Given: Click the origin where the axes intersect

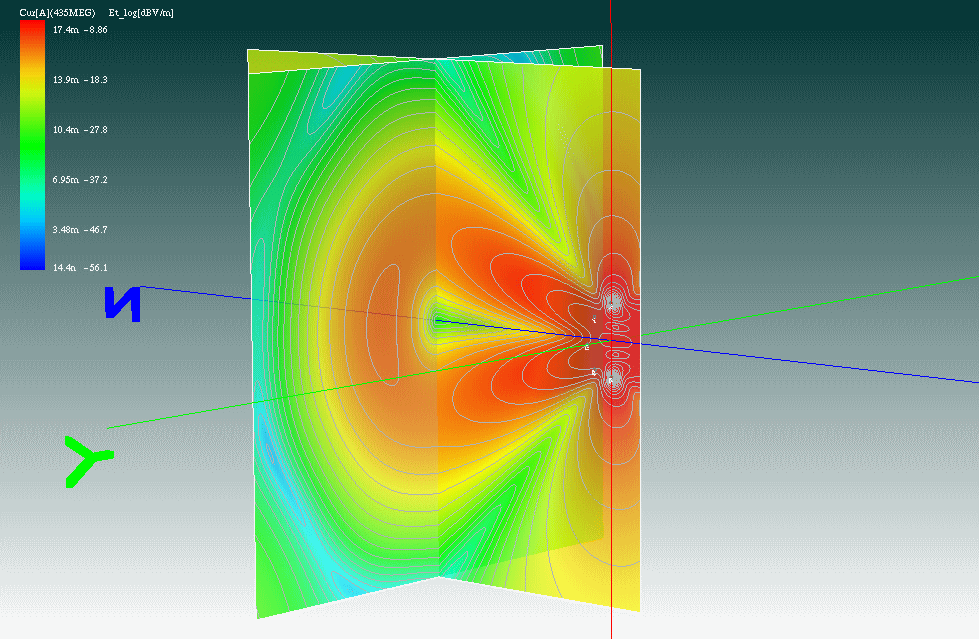Looking at the screenshot, I should [x=611, y=340].
